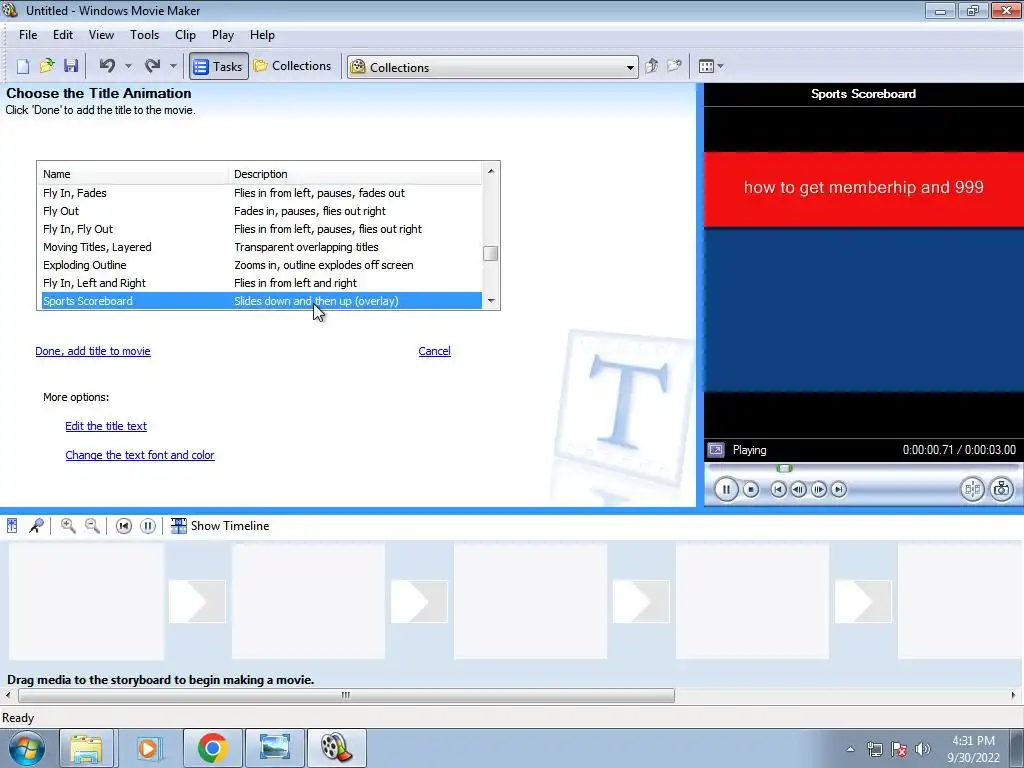
Task: Click the Windows Media Player taskbar icon
Action: point(148,748)
